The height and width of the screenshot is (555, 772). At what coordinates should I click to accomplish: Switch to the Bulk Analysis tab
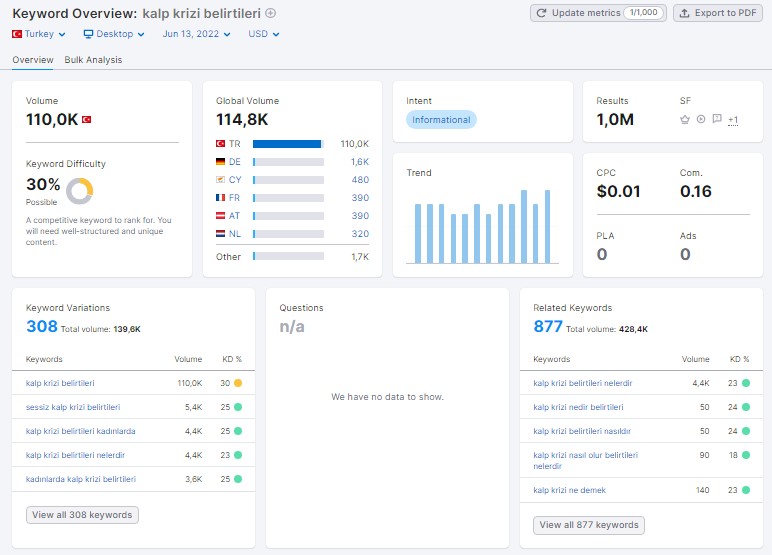[93, 60]
